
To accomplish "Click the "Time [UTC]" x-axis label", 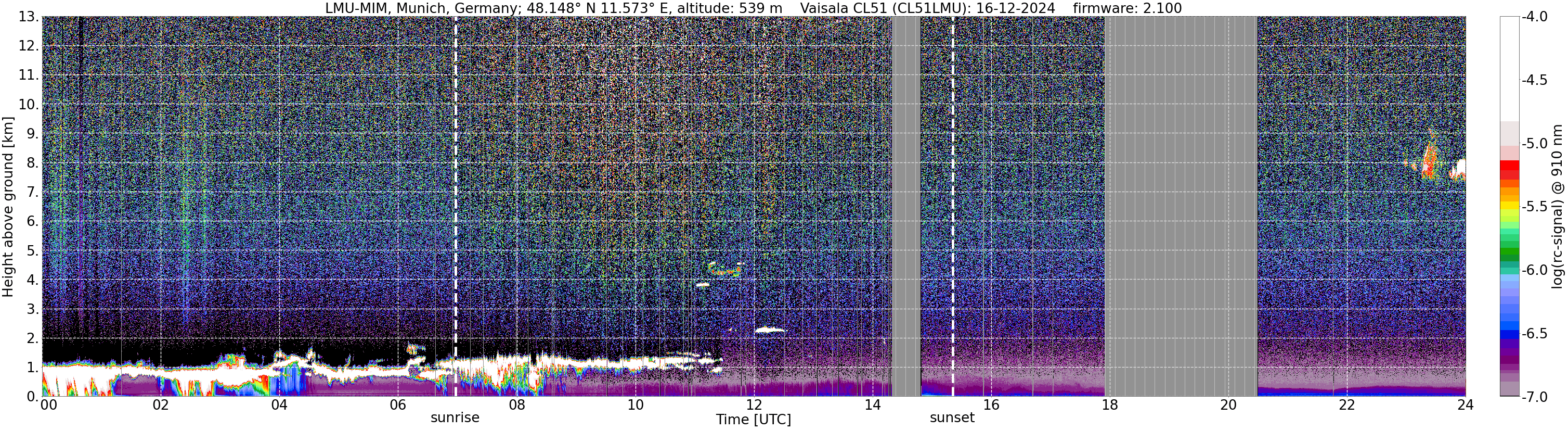I will [x=754, y=420].
